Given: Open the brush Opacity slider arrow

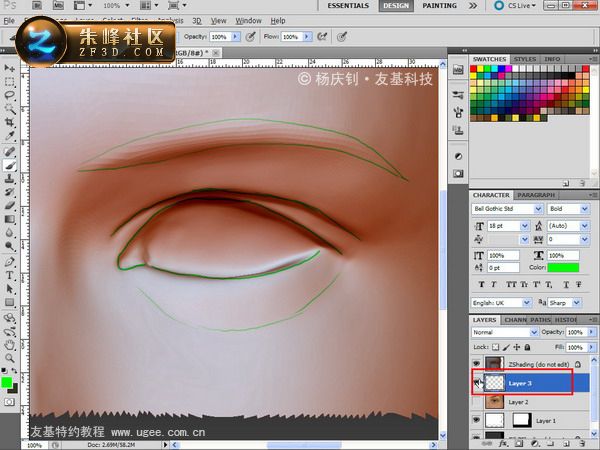Looking at the screenshot, I should (236, 37).
